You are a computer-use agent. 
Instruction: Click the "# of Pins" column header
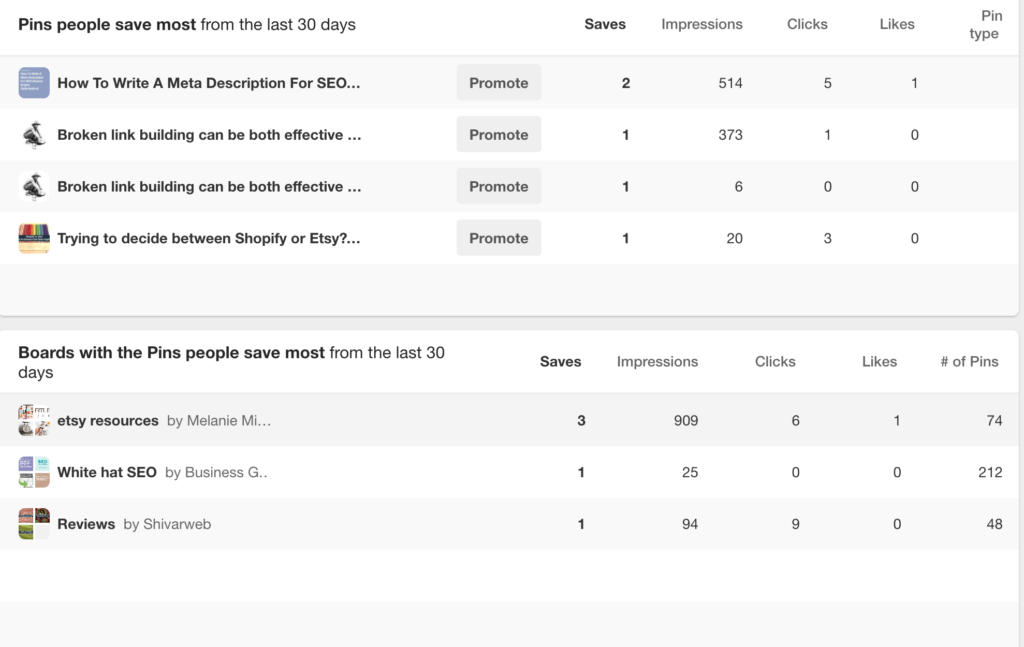(969, 362)
